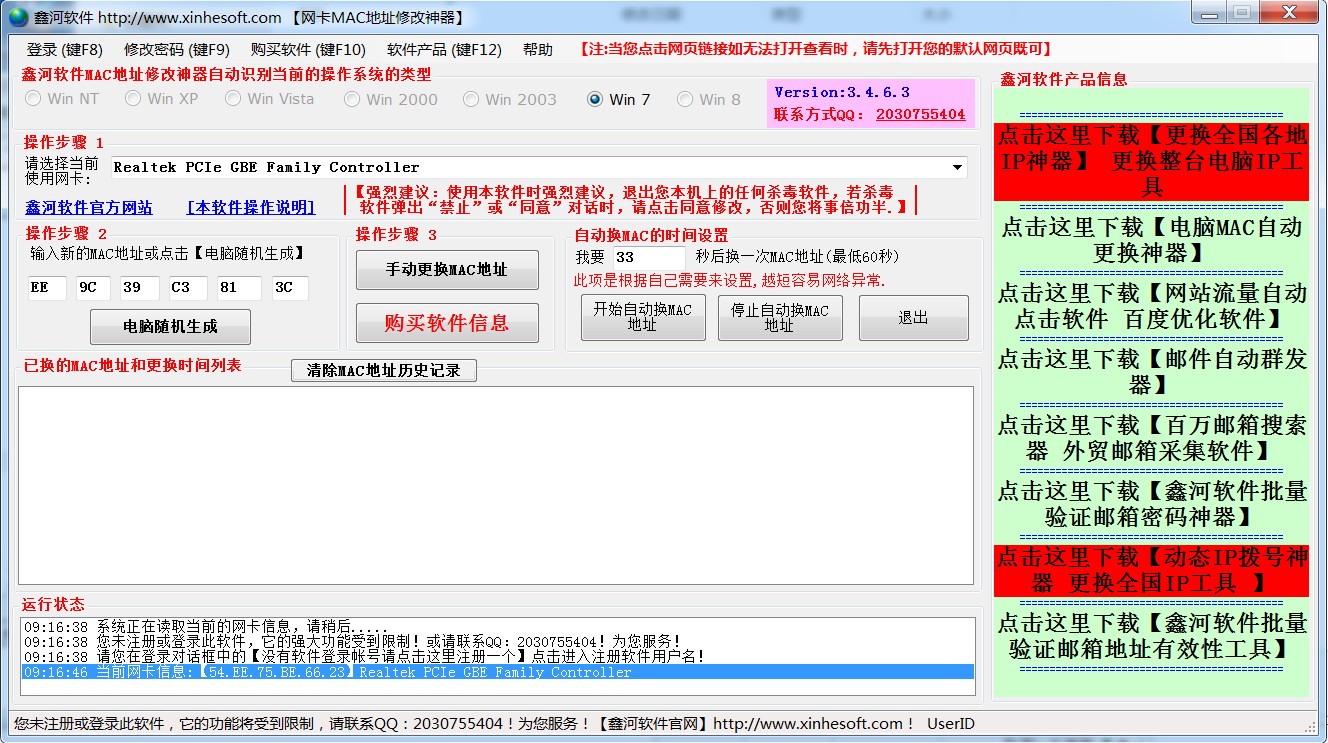This screenshot has width=1328, height=743.
Task: Click third MAC byte field 39
Action: point(139,288)
